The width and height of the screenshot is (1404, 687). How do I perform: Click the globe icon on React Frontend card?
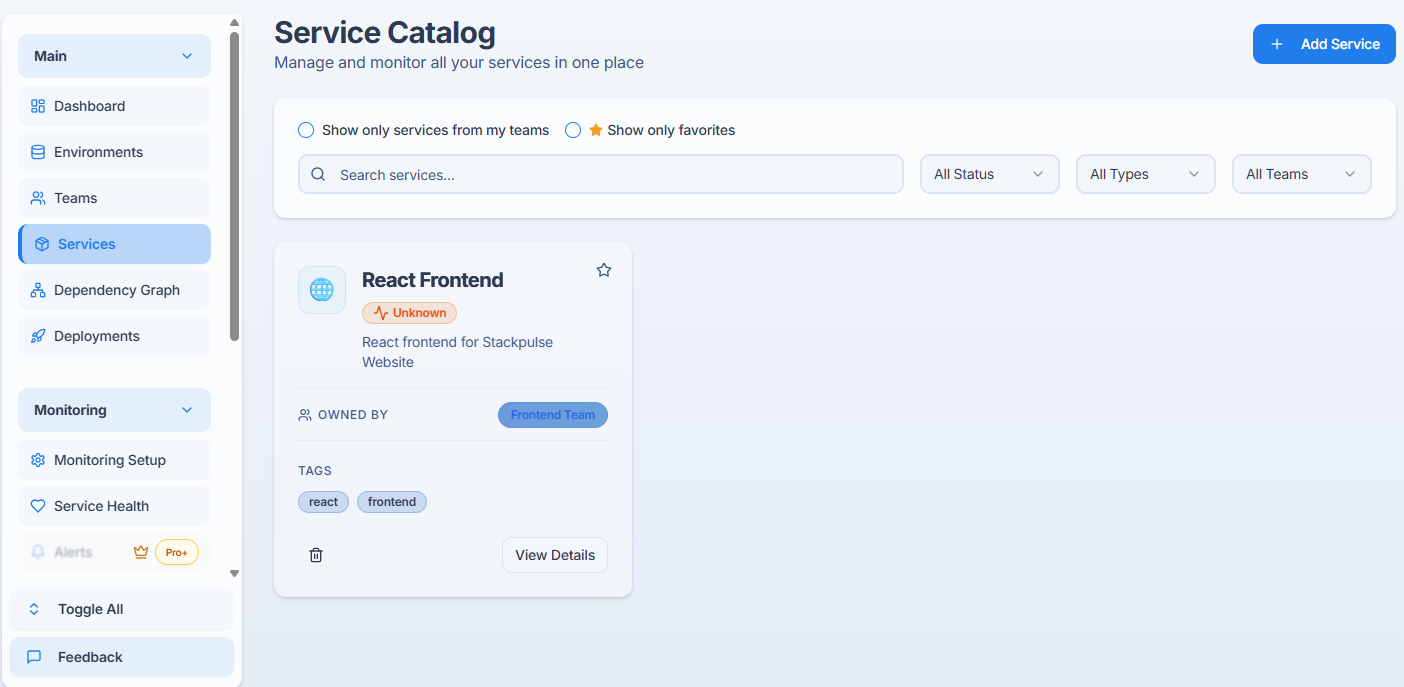pos(322,290)
